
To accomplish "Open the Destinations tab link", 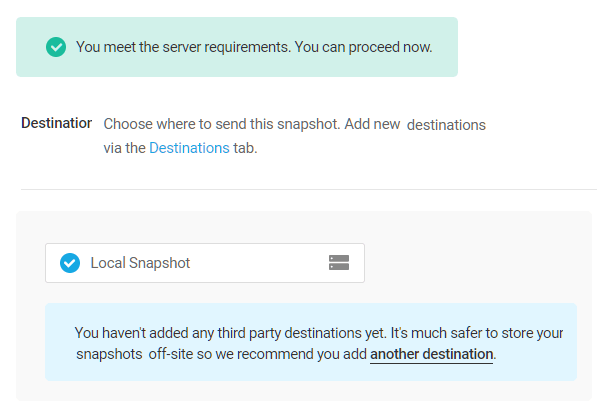I will (x=189, y=148).
